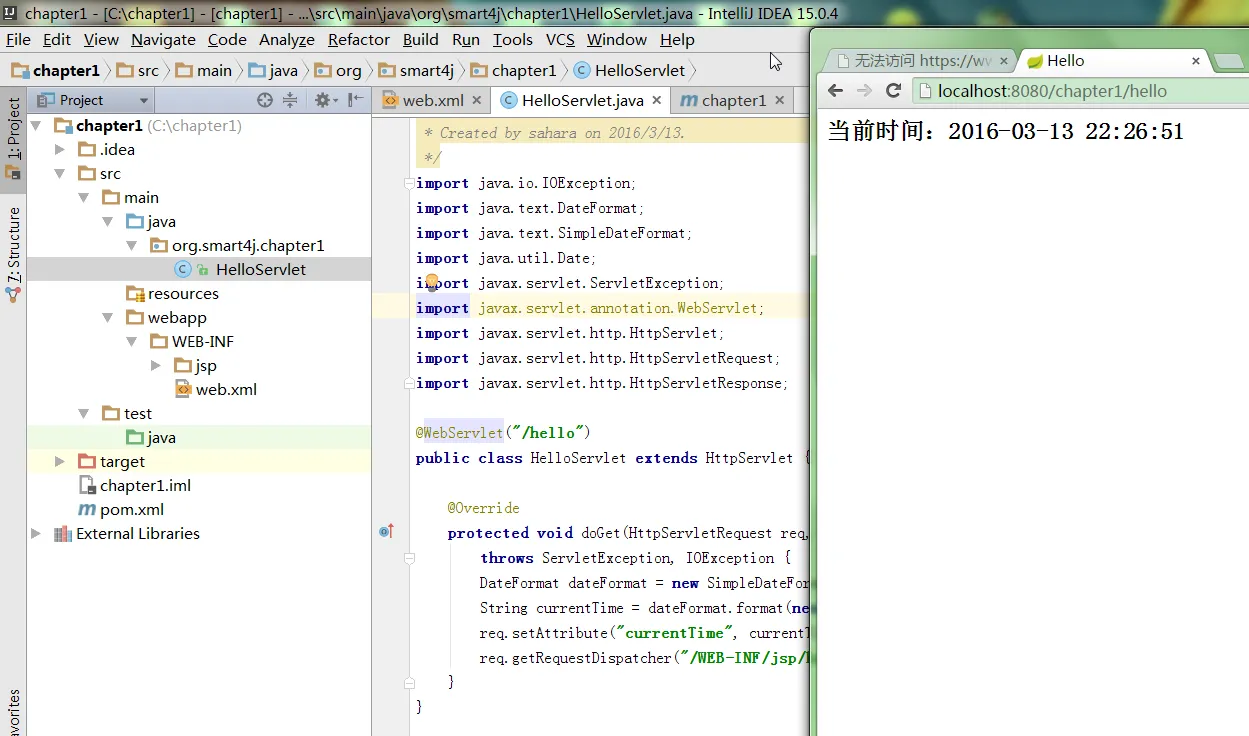Viewport: 1249px width, 736px height.
Task: Open the Project panel gear settings
Action: click(x=322, y=100)
